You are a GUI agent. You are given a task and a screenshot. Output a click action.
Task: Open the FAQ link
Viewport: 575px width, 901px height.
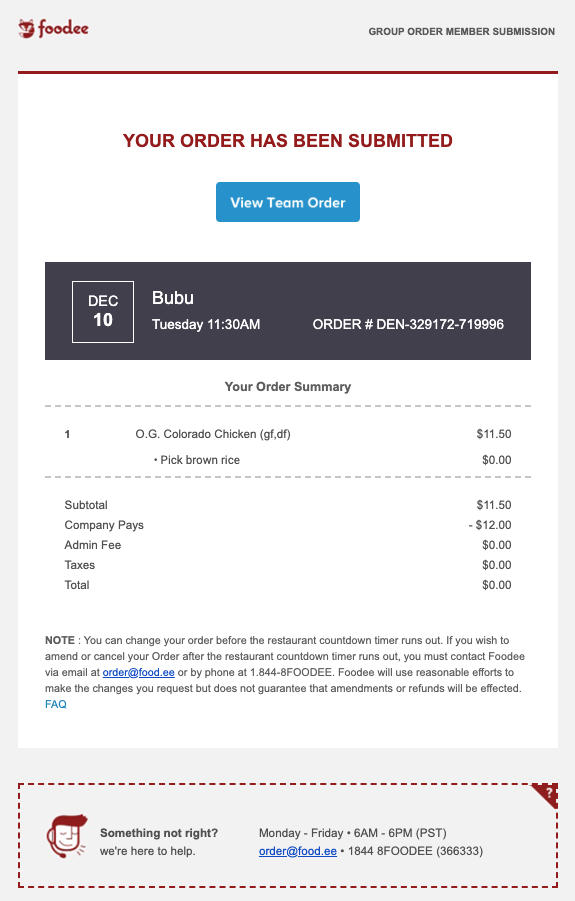pyautogui.click(x=56, y=704)
